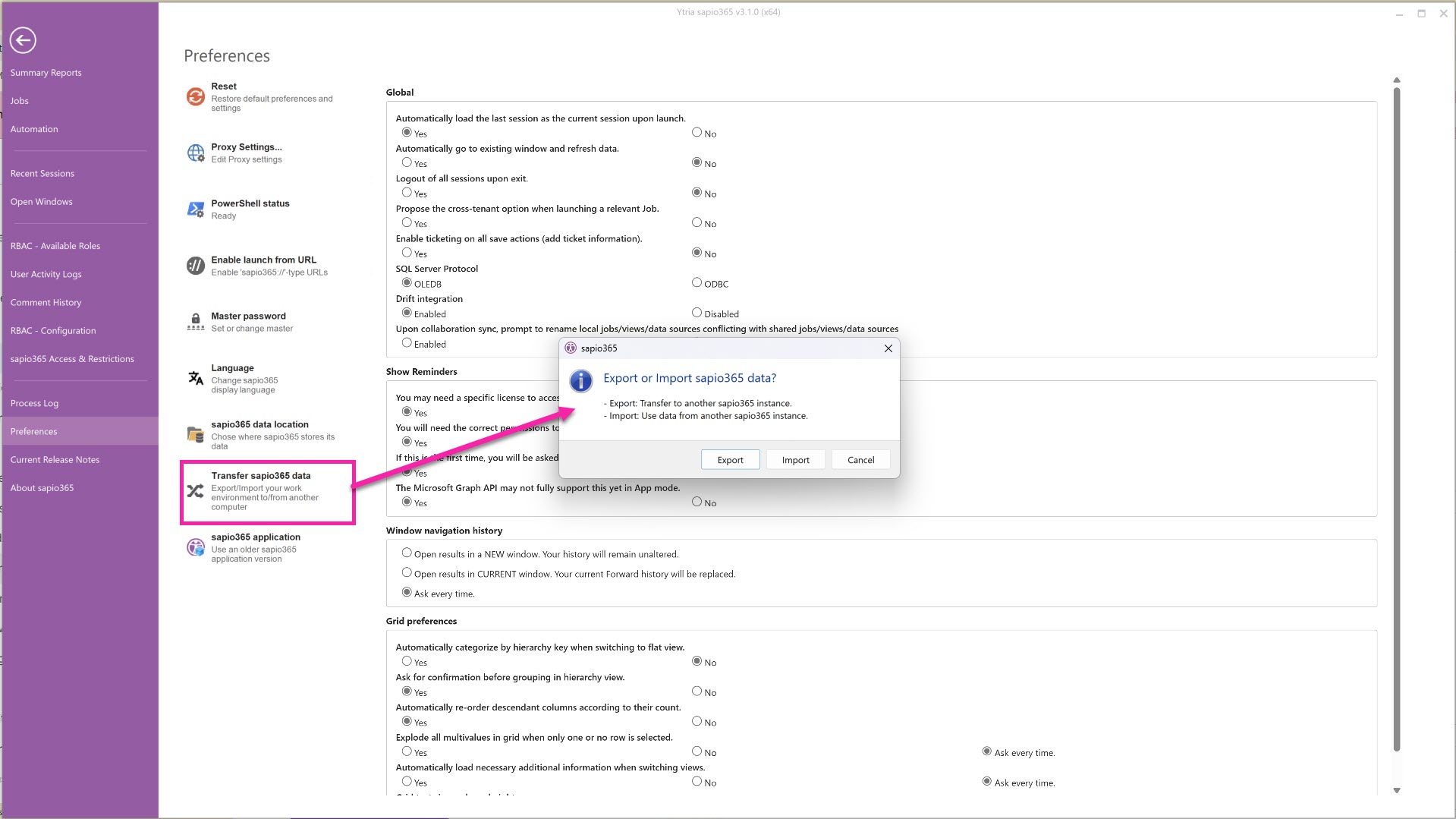Click the back arrow circle icon

(x=23, y=40)
